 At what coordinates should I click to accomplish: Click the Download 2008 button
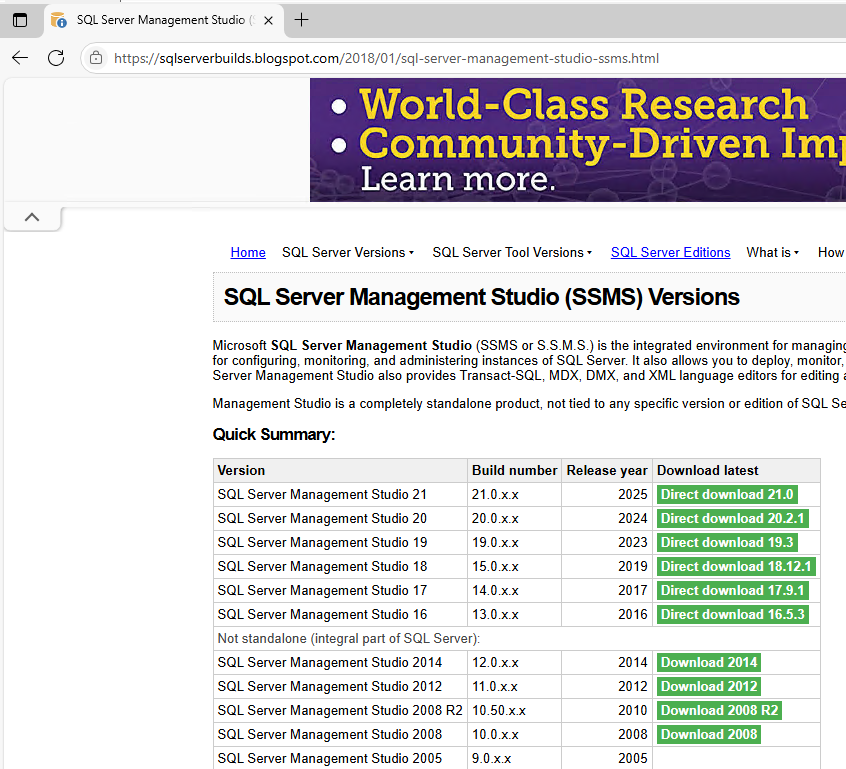click(x=709, y=734)
